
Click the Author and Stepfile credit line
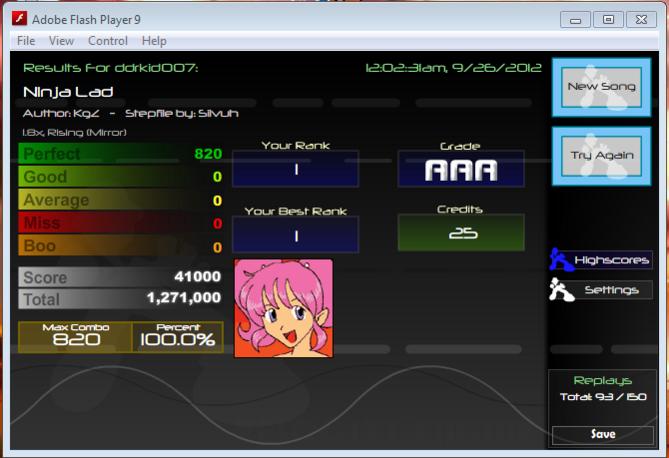pyautogui.click(x=131, y=114)
